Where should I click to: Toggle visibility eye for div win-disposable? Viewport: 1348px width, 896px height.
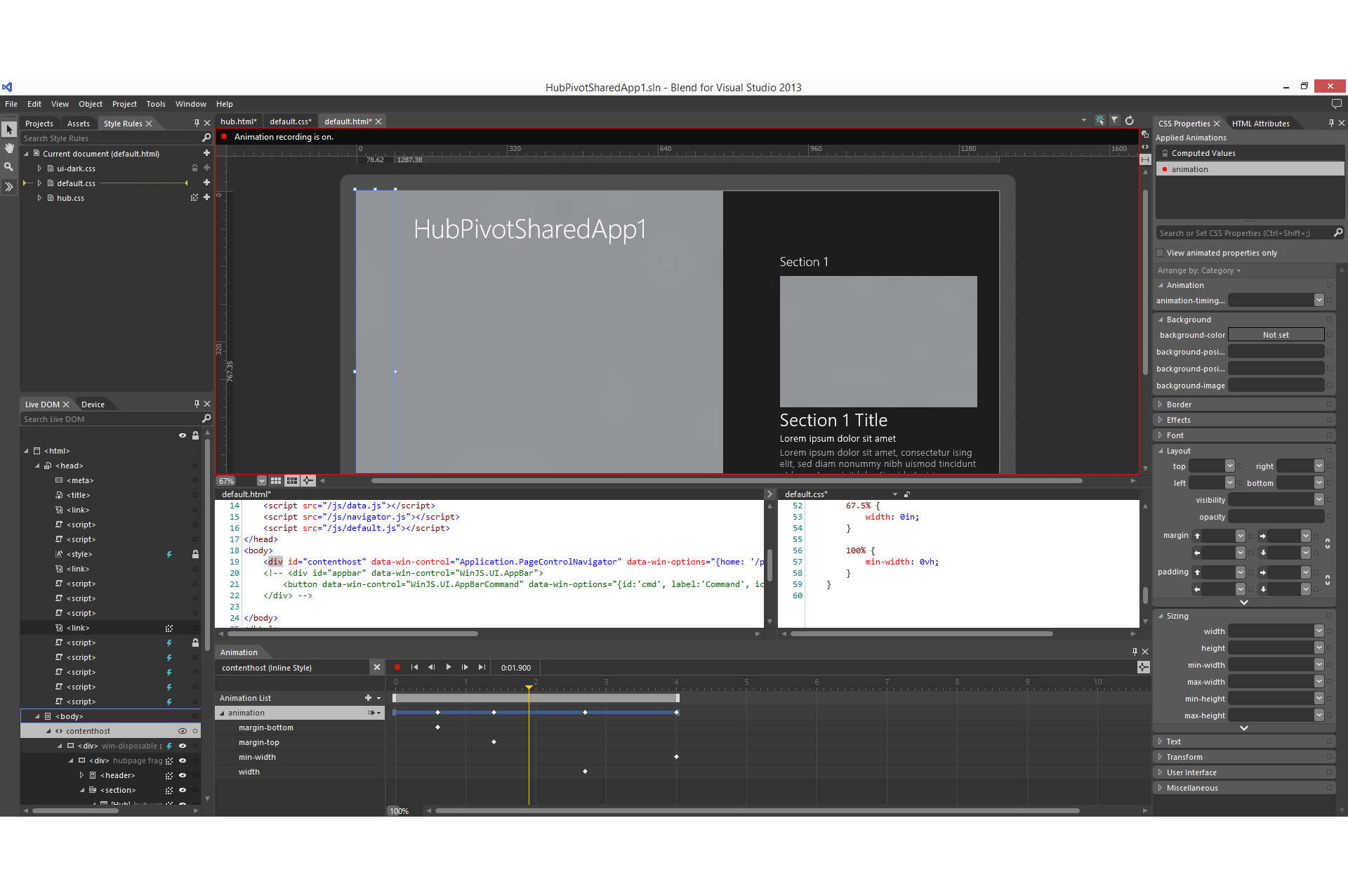click(183, 746)
